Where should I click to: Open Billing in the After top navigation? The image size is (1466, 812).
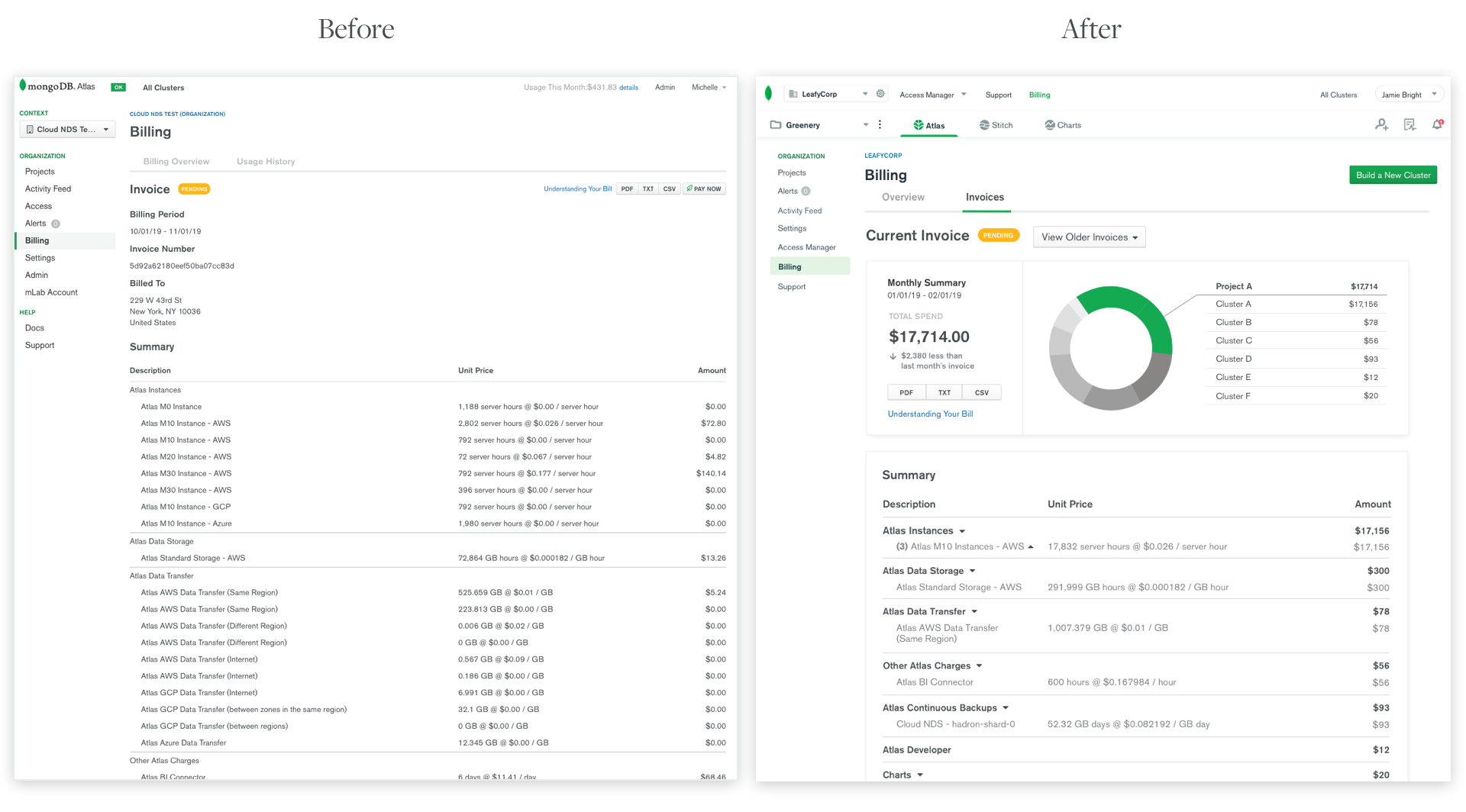click(1039, 95)
